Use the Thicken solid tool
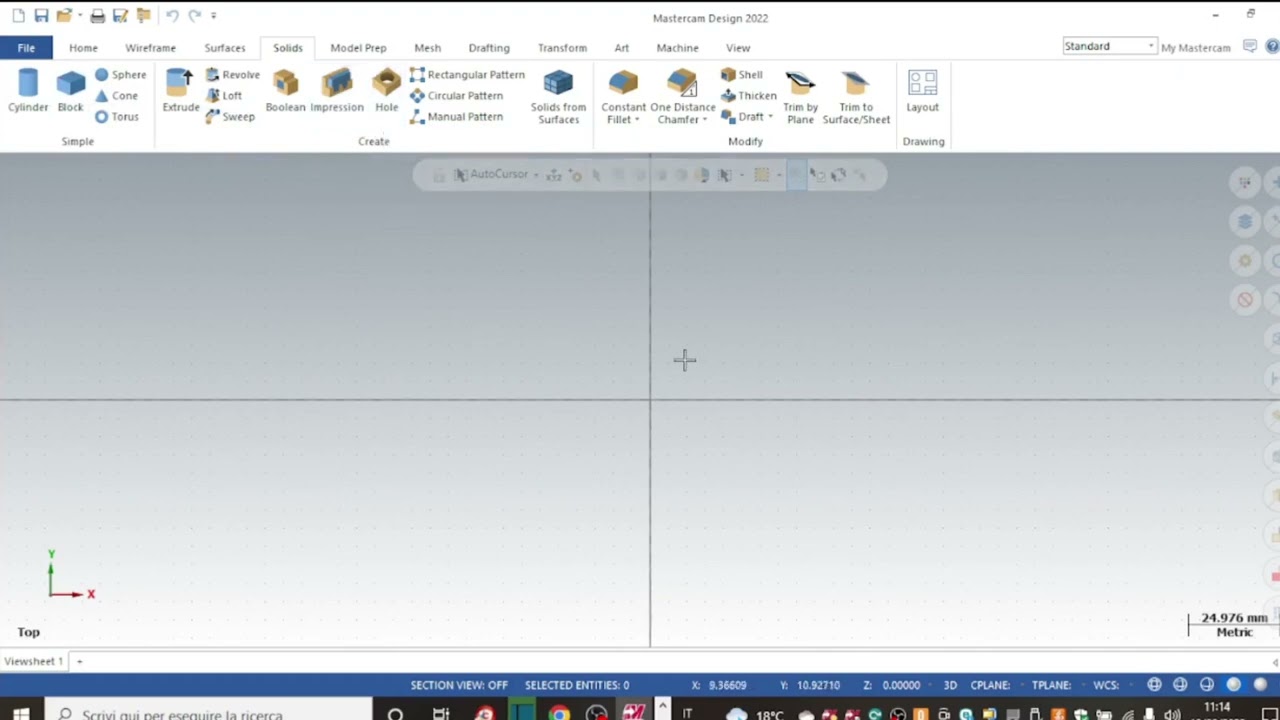 [x=749, y=96]
